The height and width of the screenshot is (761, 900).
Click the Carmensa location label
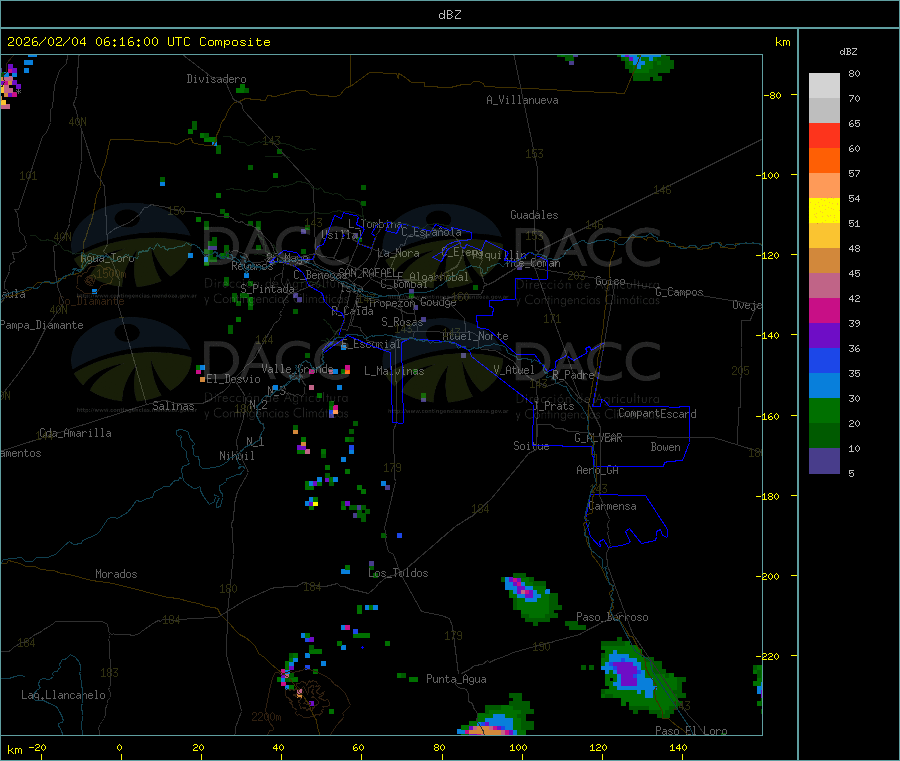point(612,506)
